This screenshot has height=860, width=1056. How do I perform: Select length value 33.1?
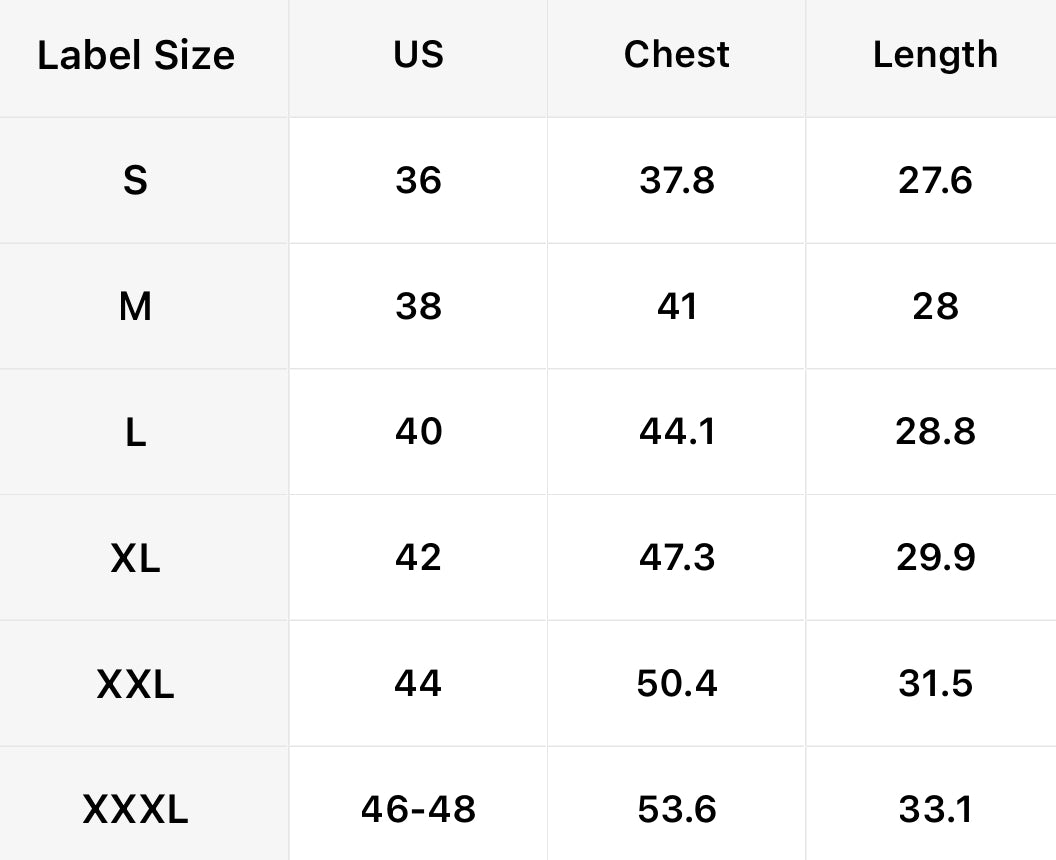point(935,809)
